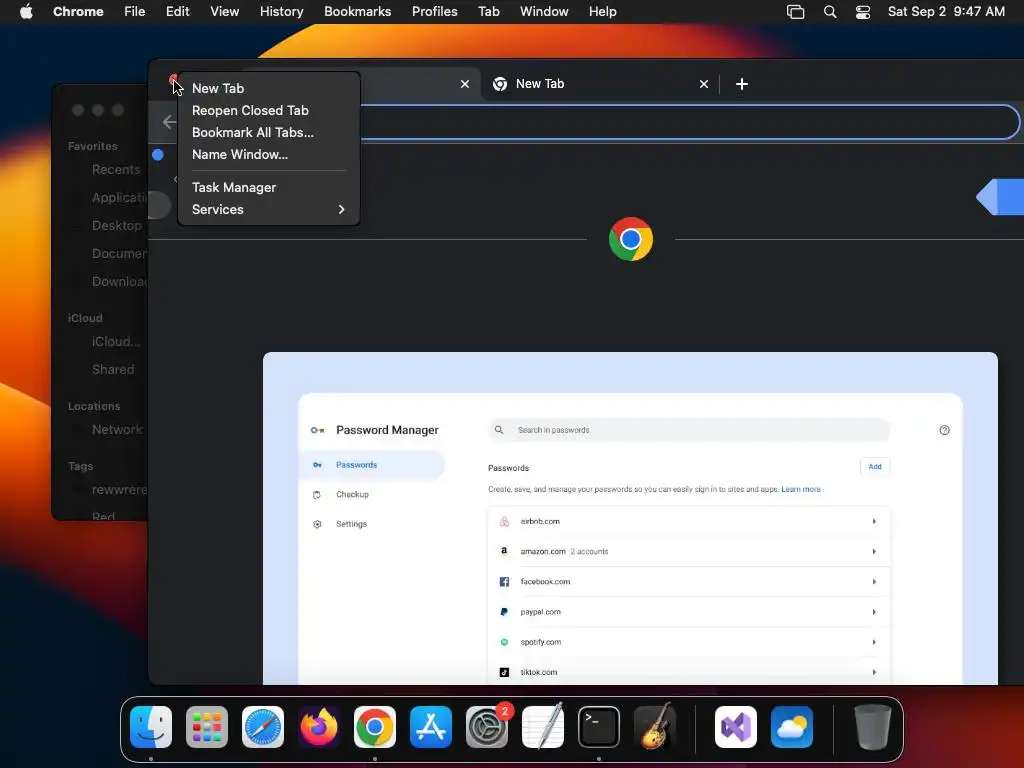Open System Settings from the Dock

click(x=487, y=727)
